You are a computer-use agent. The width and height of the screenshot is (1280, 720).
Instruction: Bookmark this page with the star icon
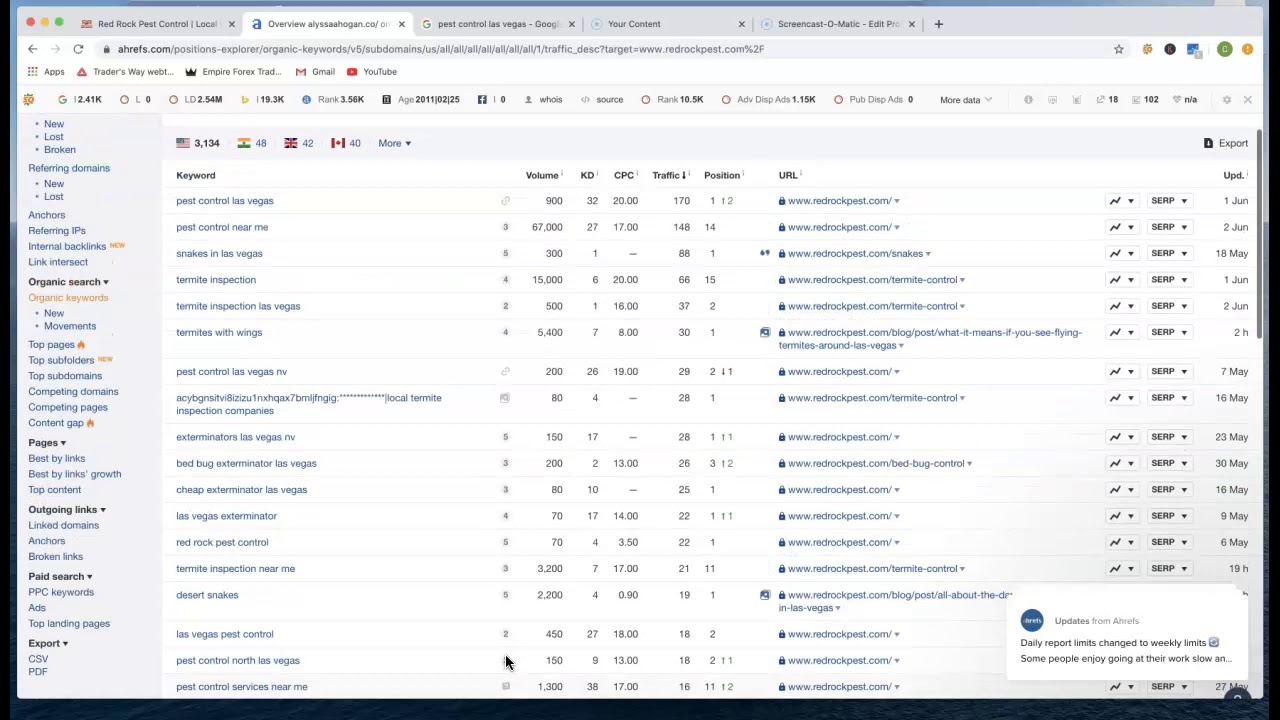(1118, 49)
